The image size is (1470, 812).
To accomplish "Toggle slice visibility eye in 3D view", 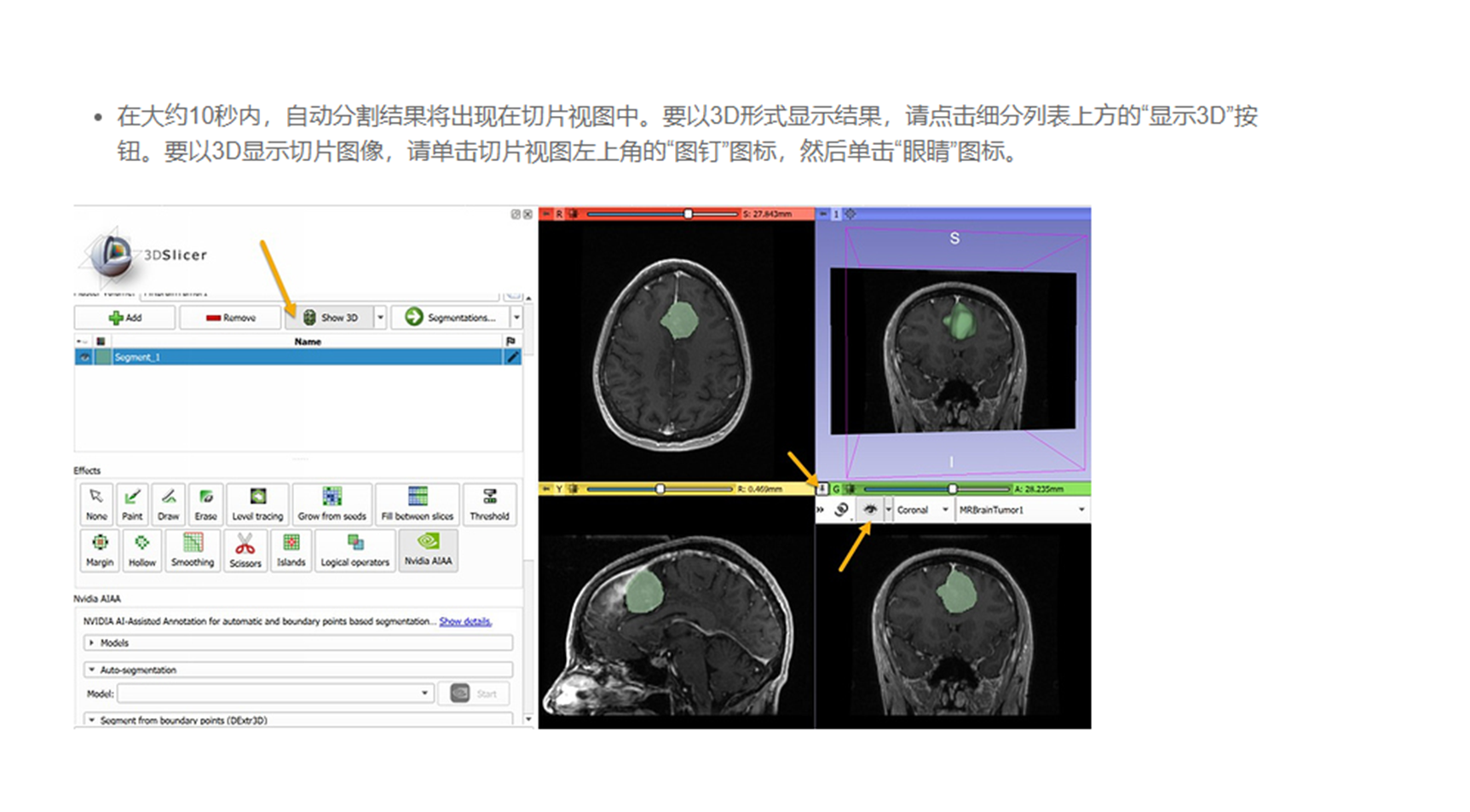I will click(x=870, y=510).
